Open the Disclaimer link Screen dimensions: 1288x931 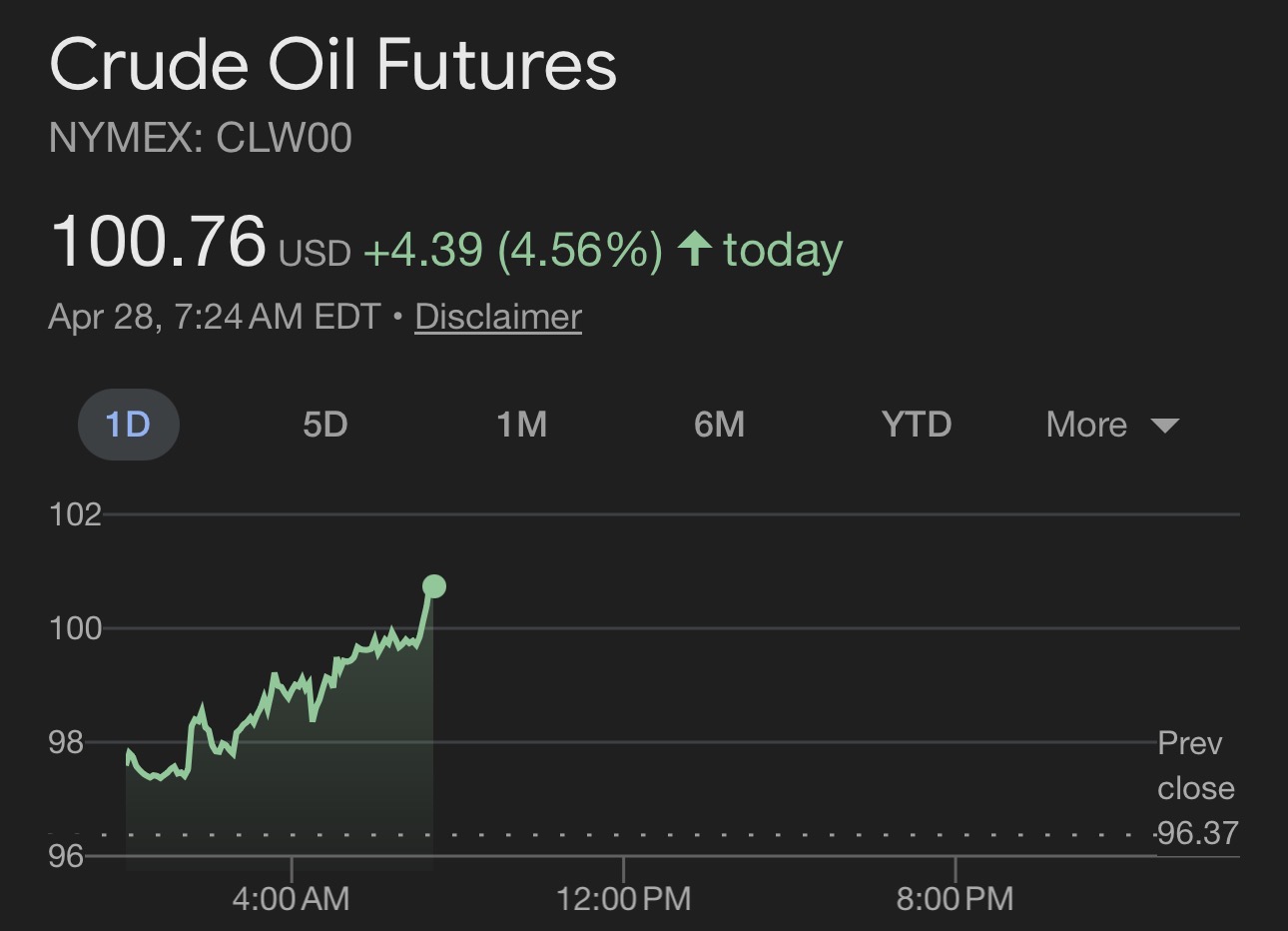pos(498,317)
